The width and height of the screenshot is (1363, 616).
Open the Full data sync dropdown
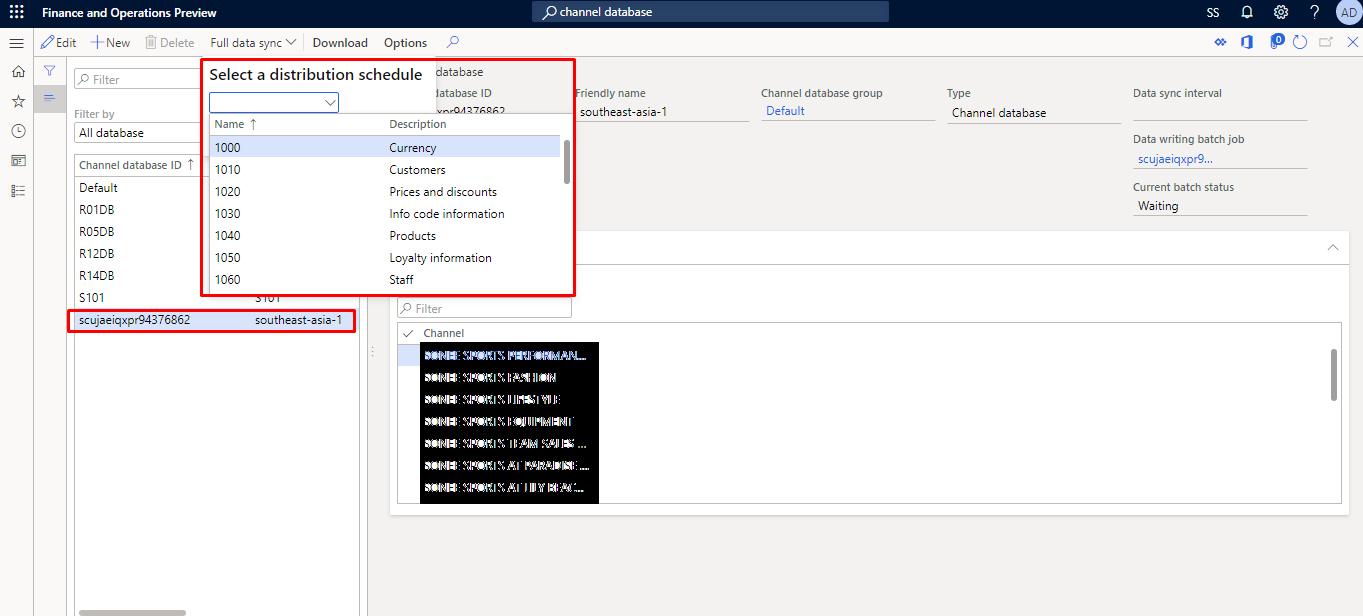pyautogui.click(x=253, y=42)
